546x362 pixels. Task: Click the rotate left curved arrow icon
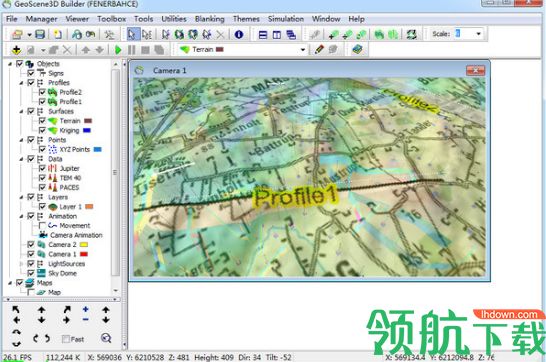pos(36,338)
